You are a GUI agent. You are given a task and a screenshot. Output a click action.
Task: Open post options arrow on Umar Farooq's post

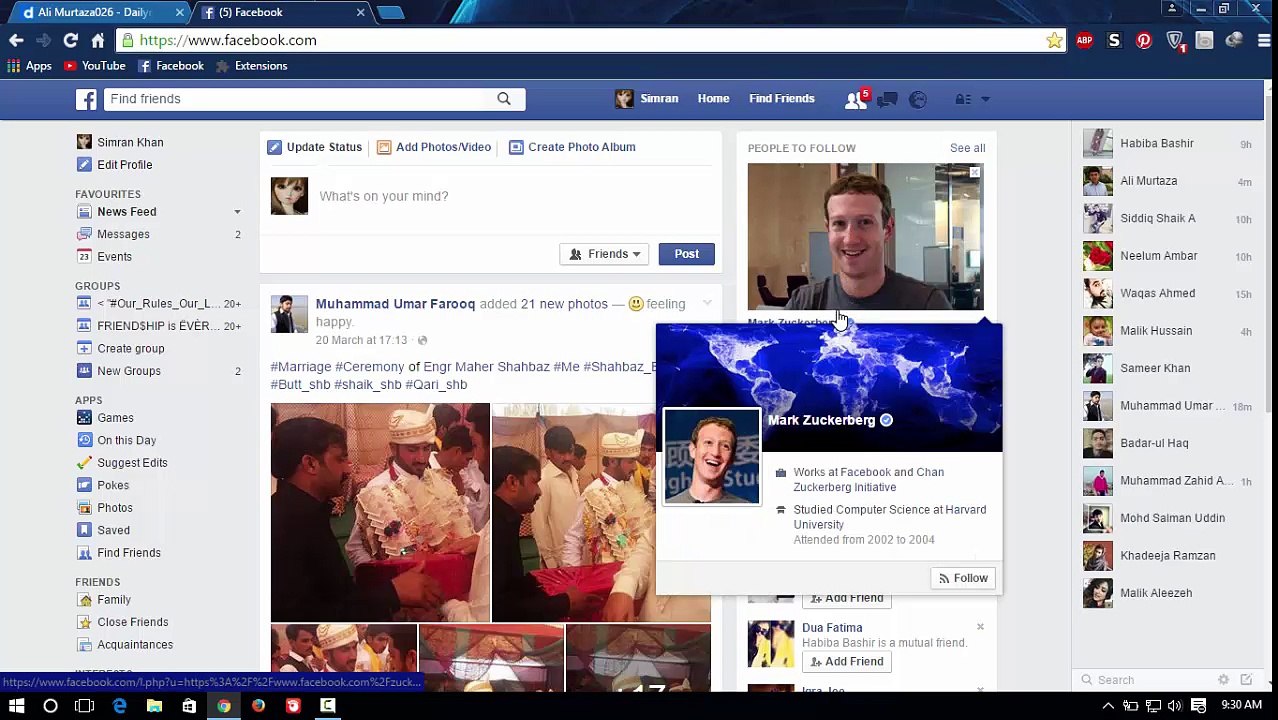[x=707, y=303]
